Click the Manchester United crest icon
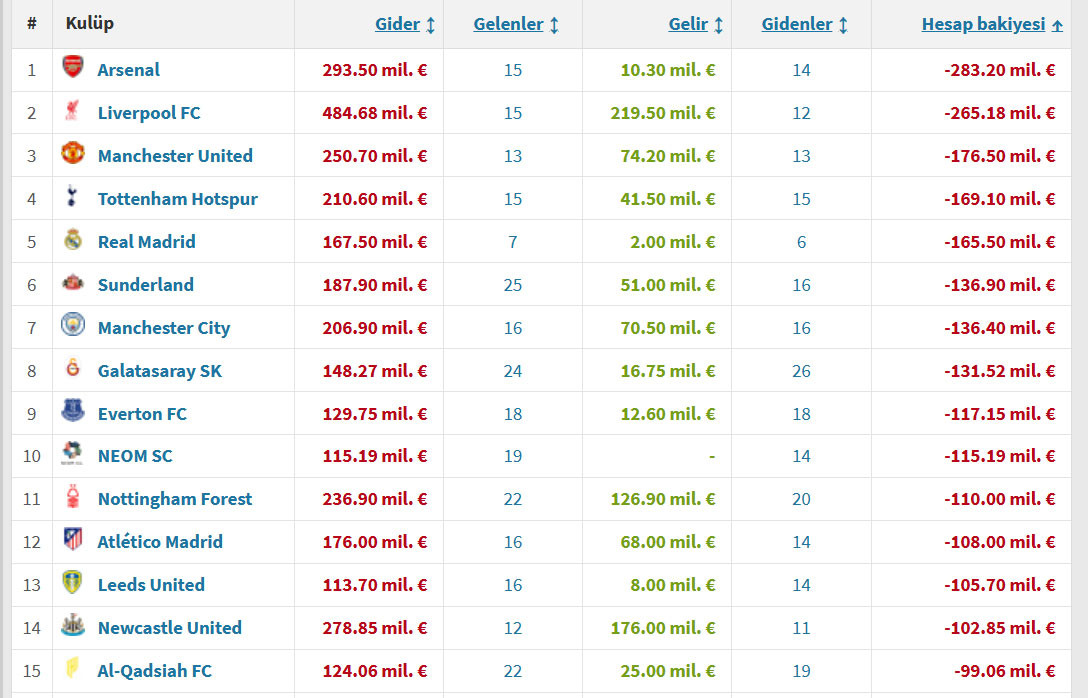This screenshot has height=698, width=1088. click(73, 155)
